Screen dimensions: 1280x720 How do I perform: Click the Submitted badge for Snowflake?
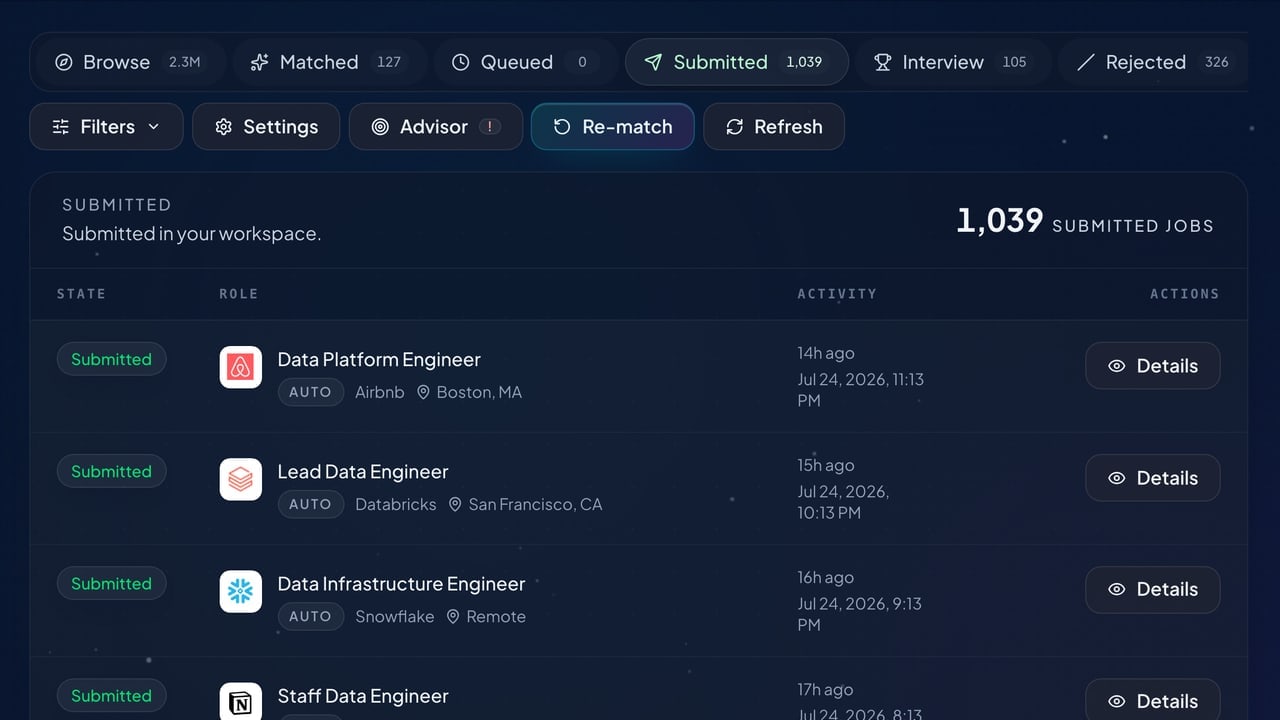pyautogui.click(x=111, y=583)
